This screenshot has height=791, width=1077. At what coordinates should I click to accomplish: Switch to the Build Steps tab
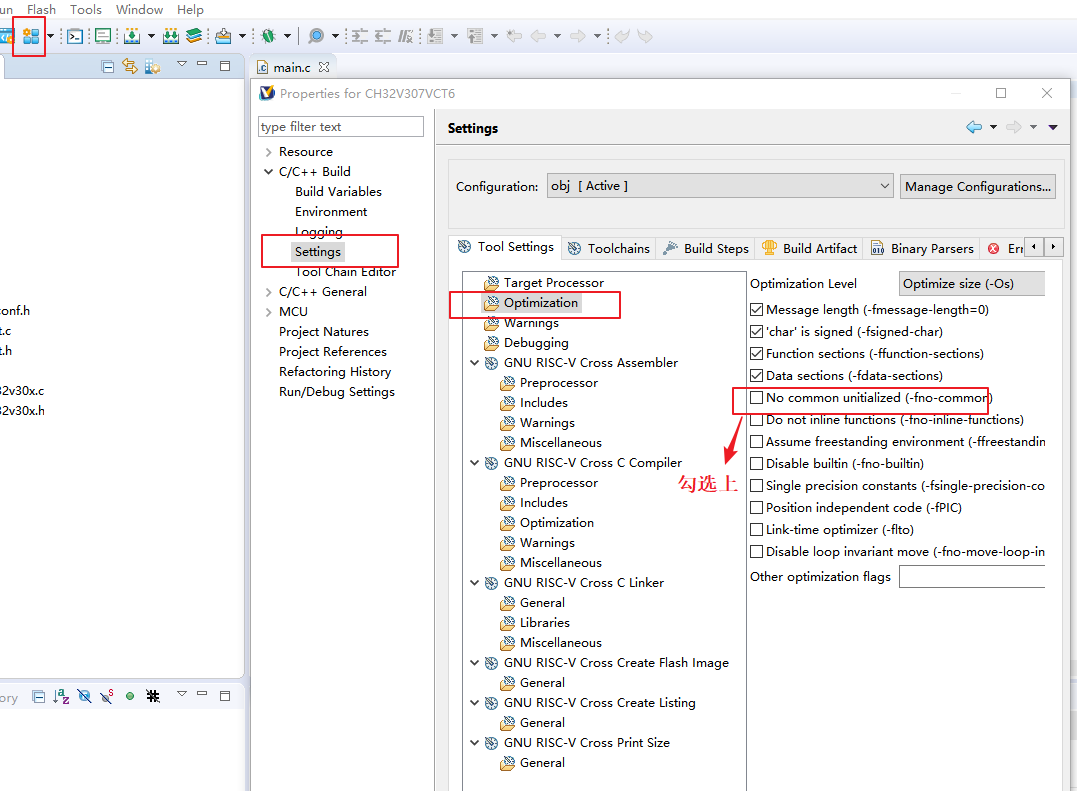pos(706,248)
